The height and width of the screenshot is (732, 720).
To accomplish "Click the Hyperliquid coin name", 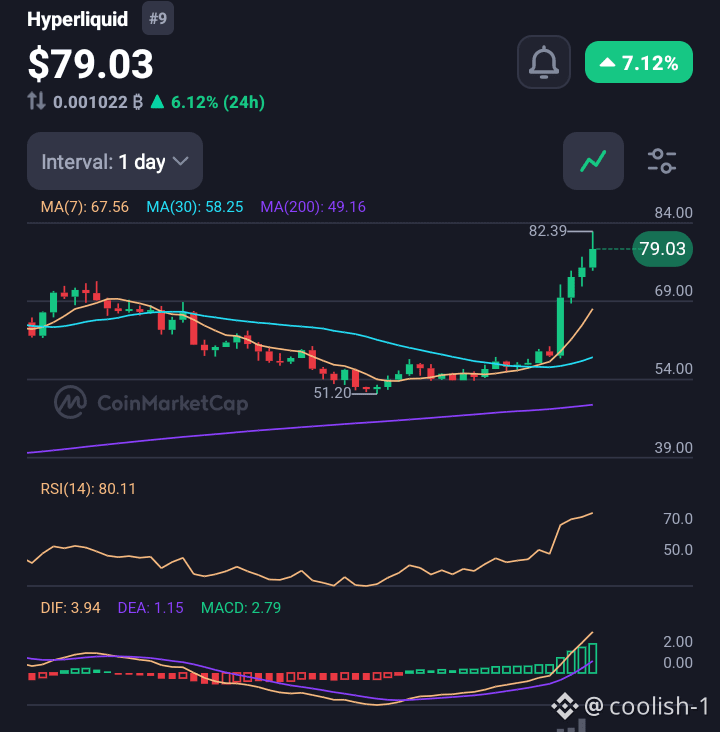I will point(78,20).
